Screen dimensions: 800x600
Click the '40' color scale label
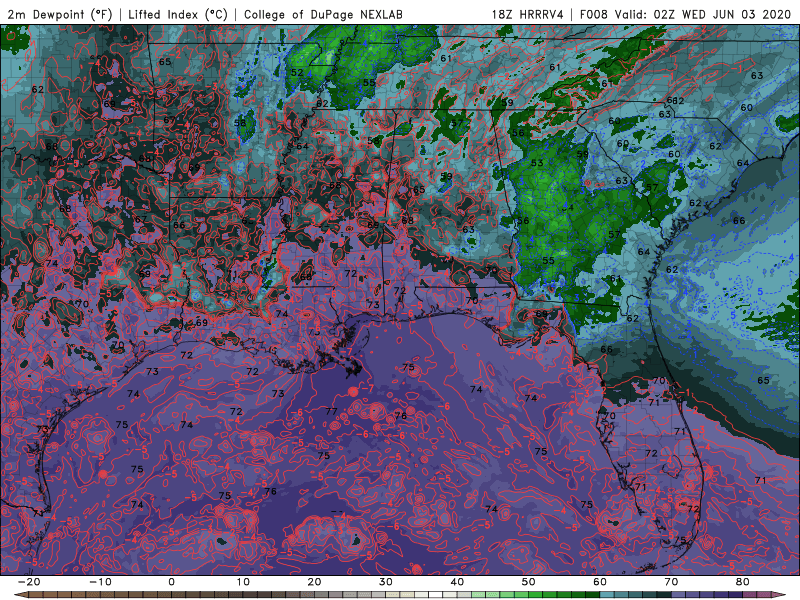pos(457,582)
